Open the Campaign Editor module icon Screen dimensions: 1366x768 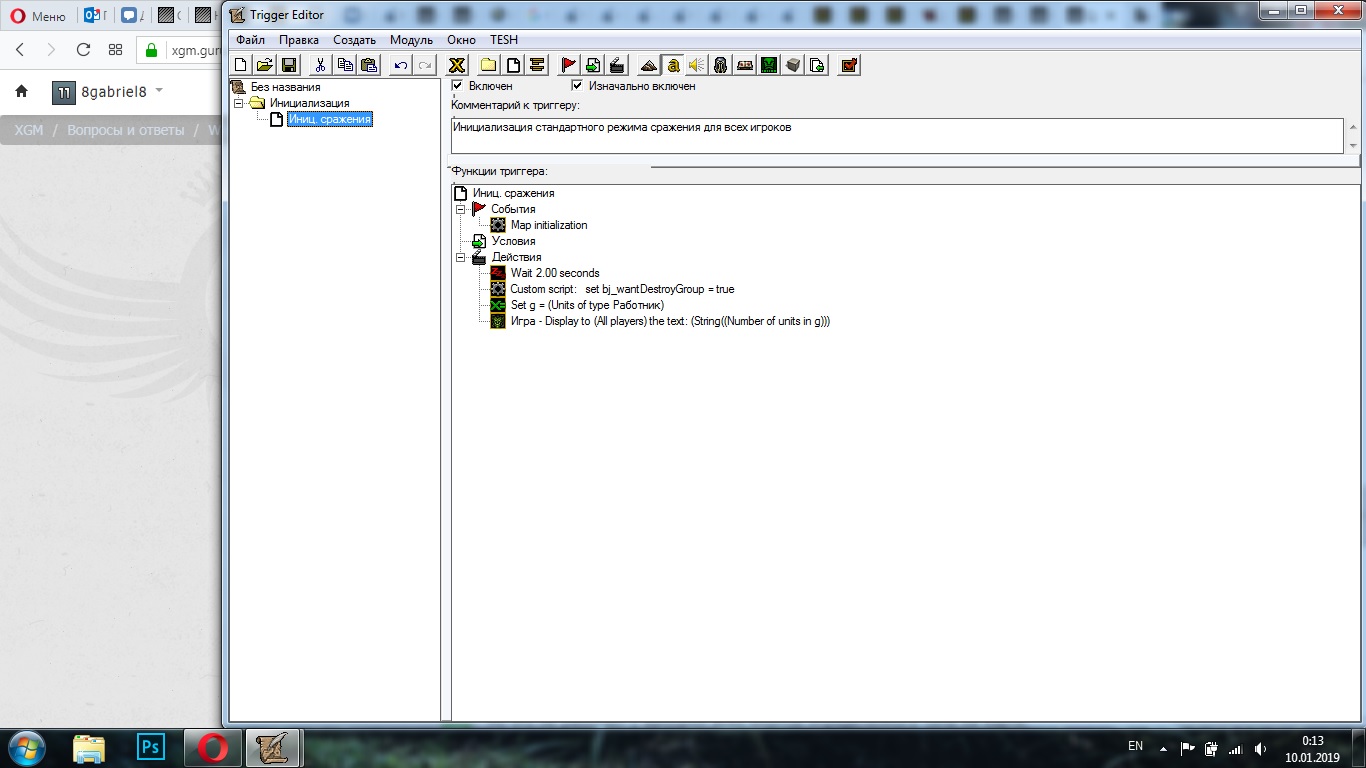click(x=745, y=65)
